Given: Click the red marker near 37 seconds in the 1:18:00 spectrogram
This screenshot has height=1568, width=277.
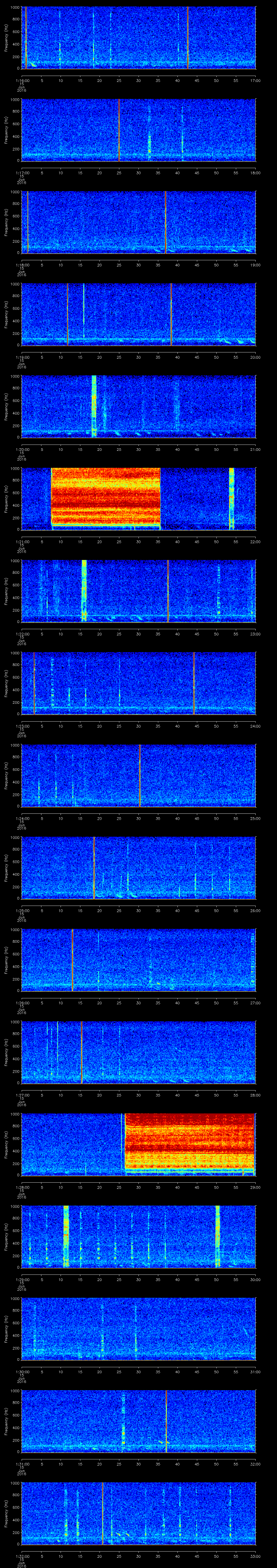Looking at the screenshot, I should [x=166, y=222].
